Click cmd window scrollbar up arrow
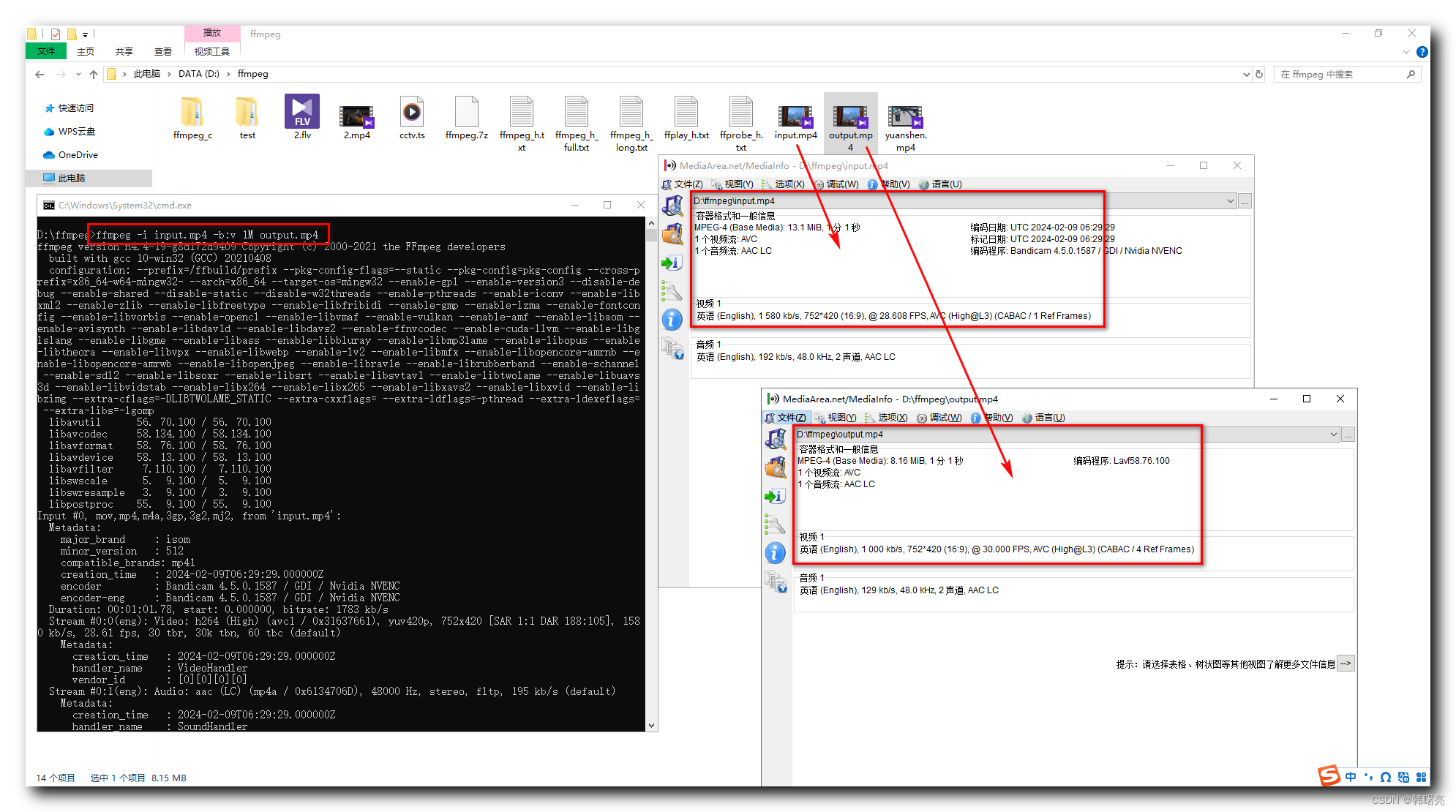1456x812 pixels. (651, 223)
